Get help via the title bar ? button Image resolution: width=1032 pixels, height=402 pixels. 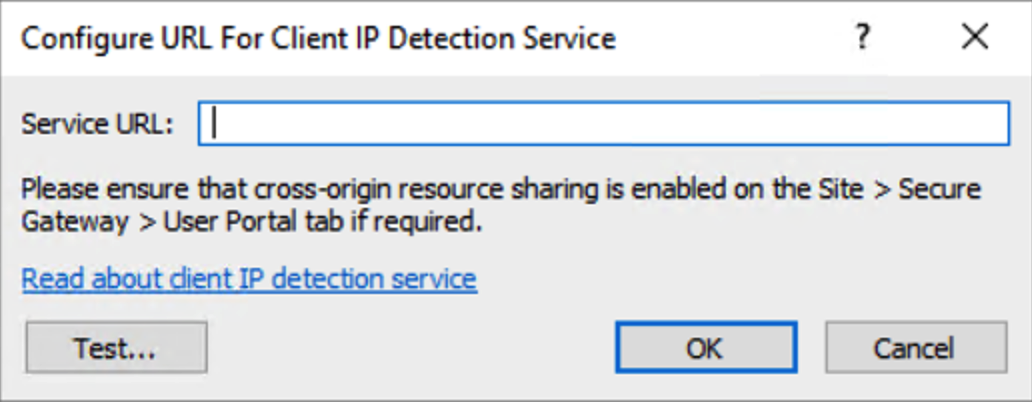[860, 38]
